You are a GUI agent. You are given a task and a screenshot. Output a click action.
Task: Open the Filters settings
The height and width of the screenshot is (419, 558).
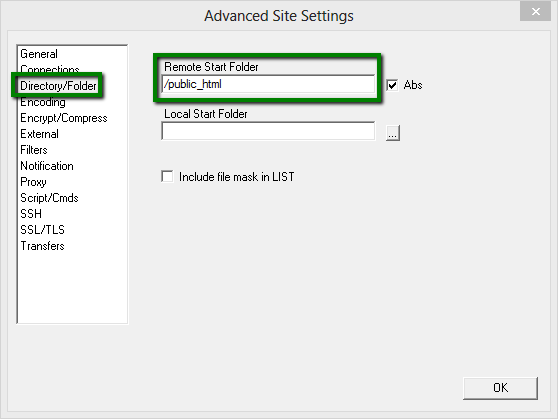[x=34, y=150]
